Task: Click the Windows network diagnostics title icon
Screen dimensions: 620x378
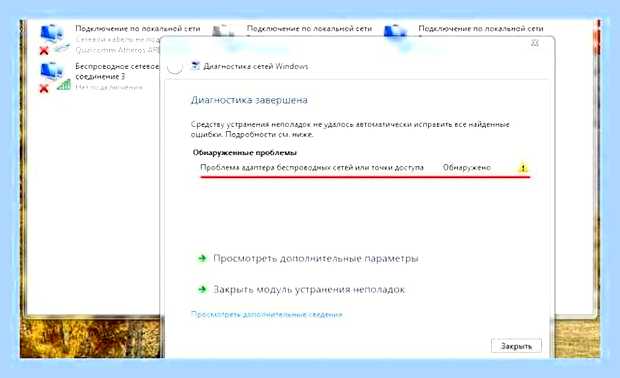Action: click(195, 66)
